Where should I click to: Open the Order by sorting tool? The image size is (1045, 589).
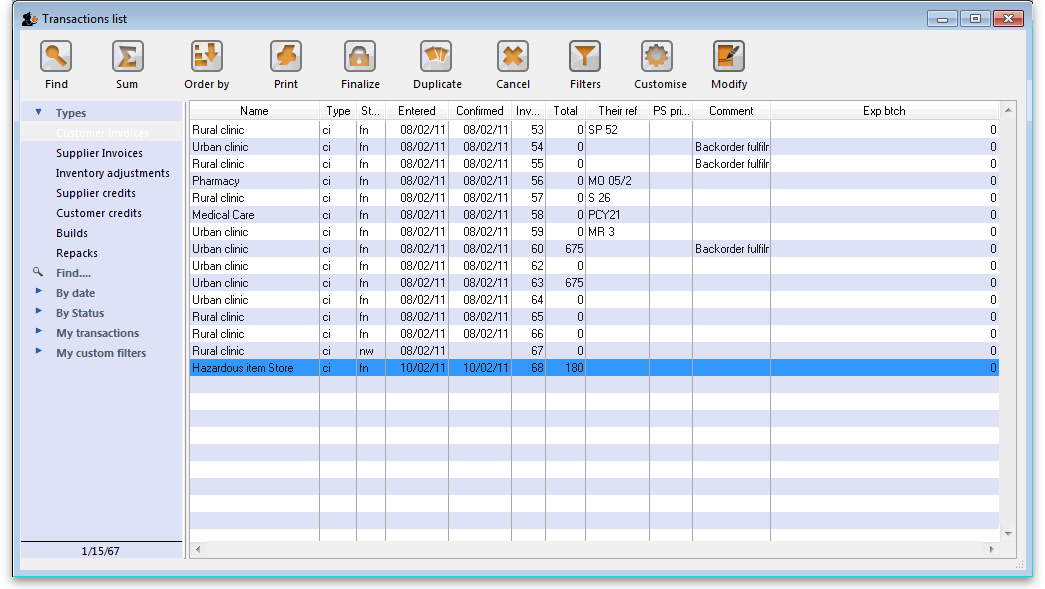coord(207,57)
